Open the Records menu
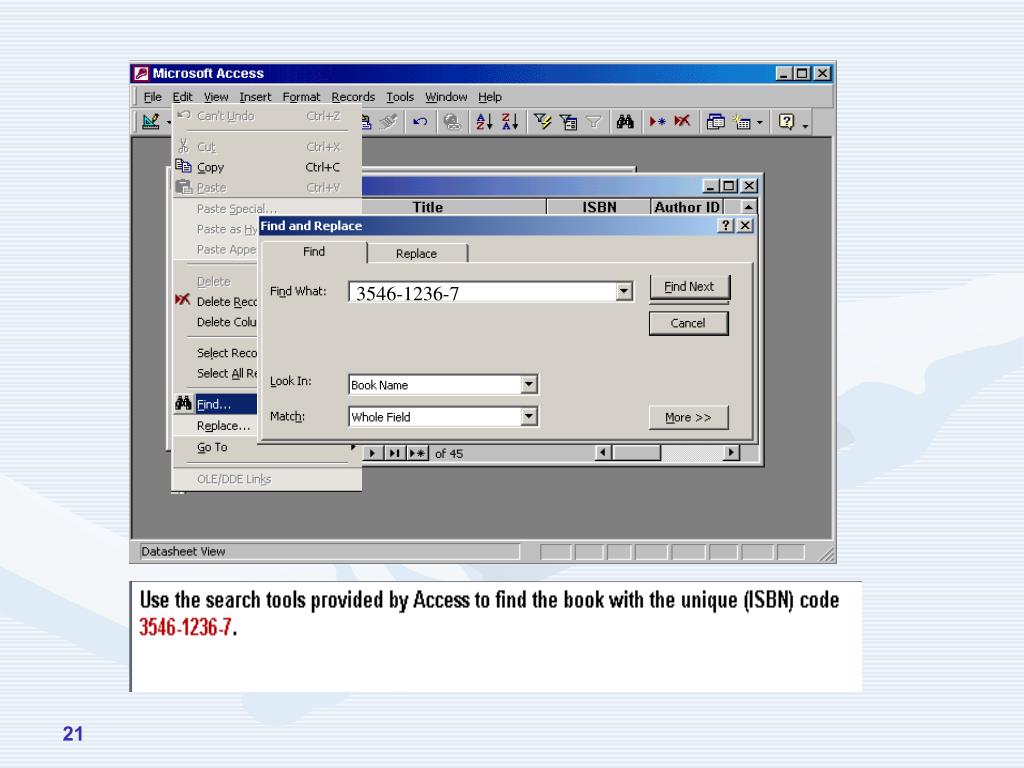The image size is (1024, 768). 353,97
